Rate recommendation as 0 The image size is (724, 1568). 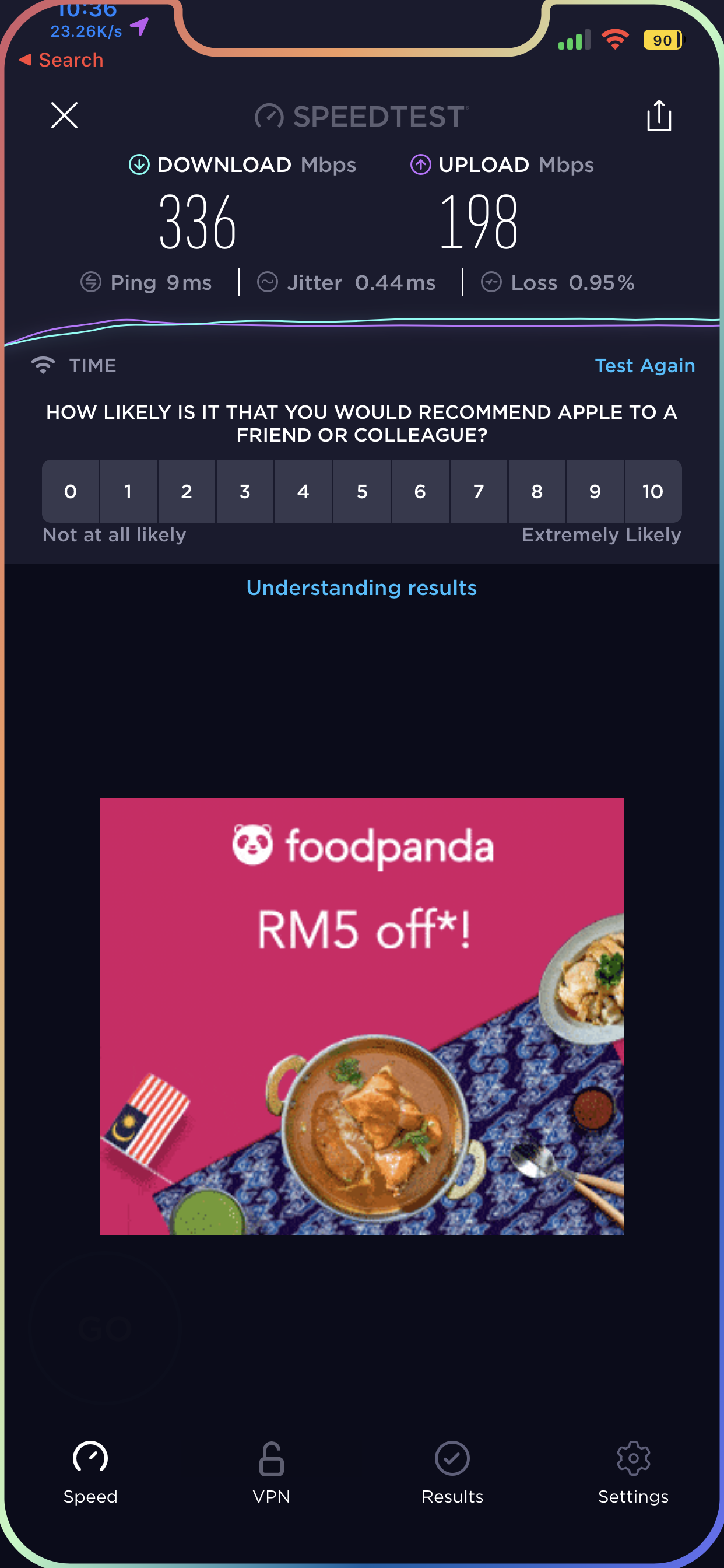point(71,491)
